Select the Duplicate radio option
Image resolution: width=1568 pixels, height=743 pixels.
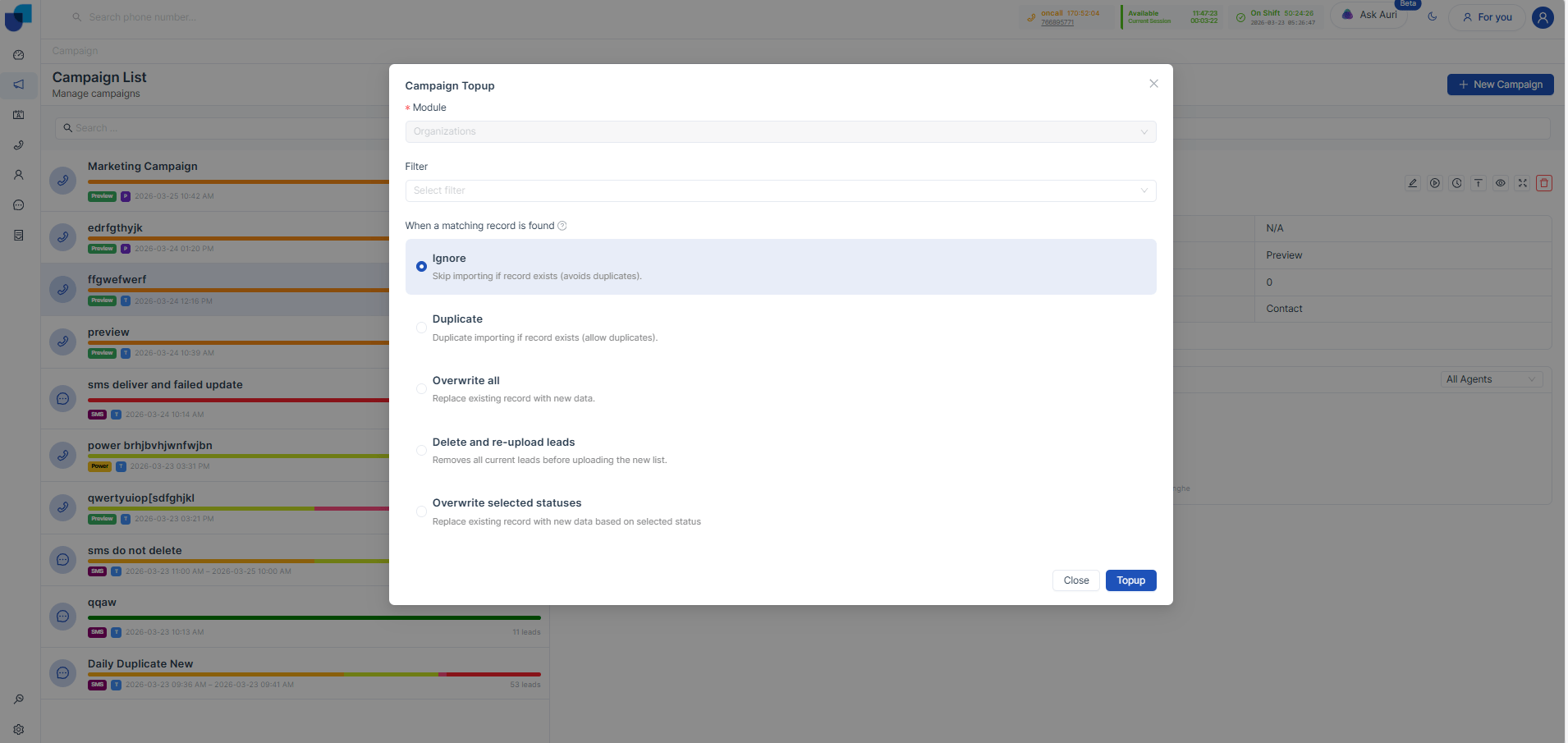point(421,328)
